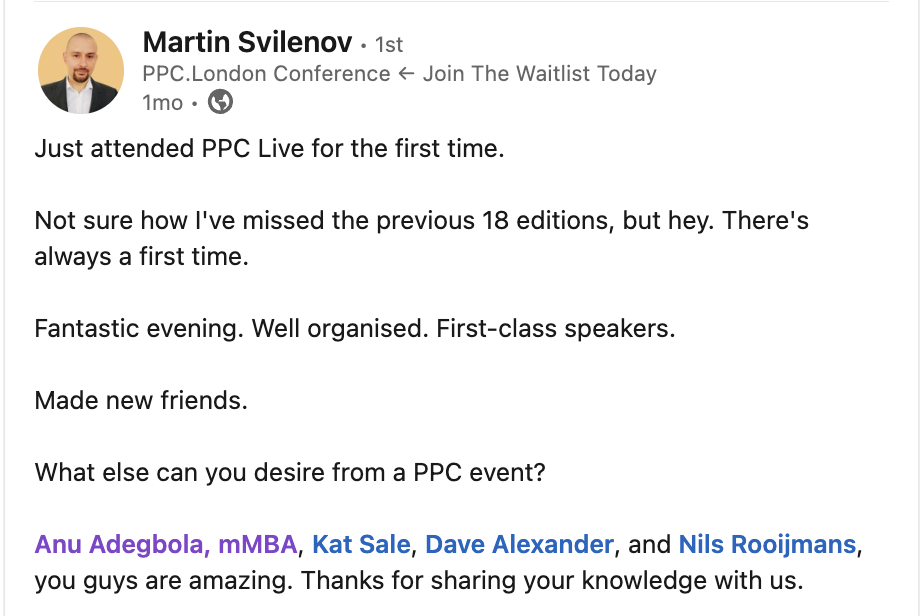Visit the Dave Alexander mention link
The image size is (922, 616).
[519, 545]
